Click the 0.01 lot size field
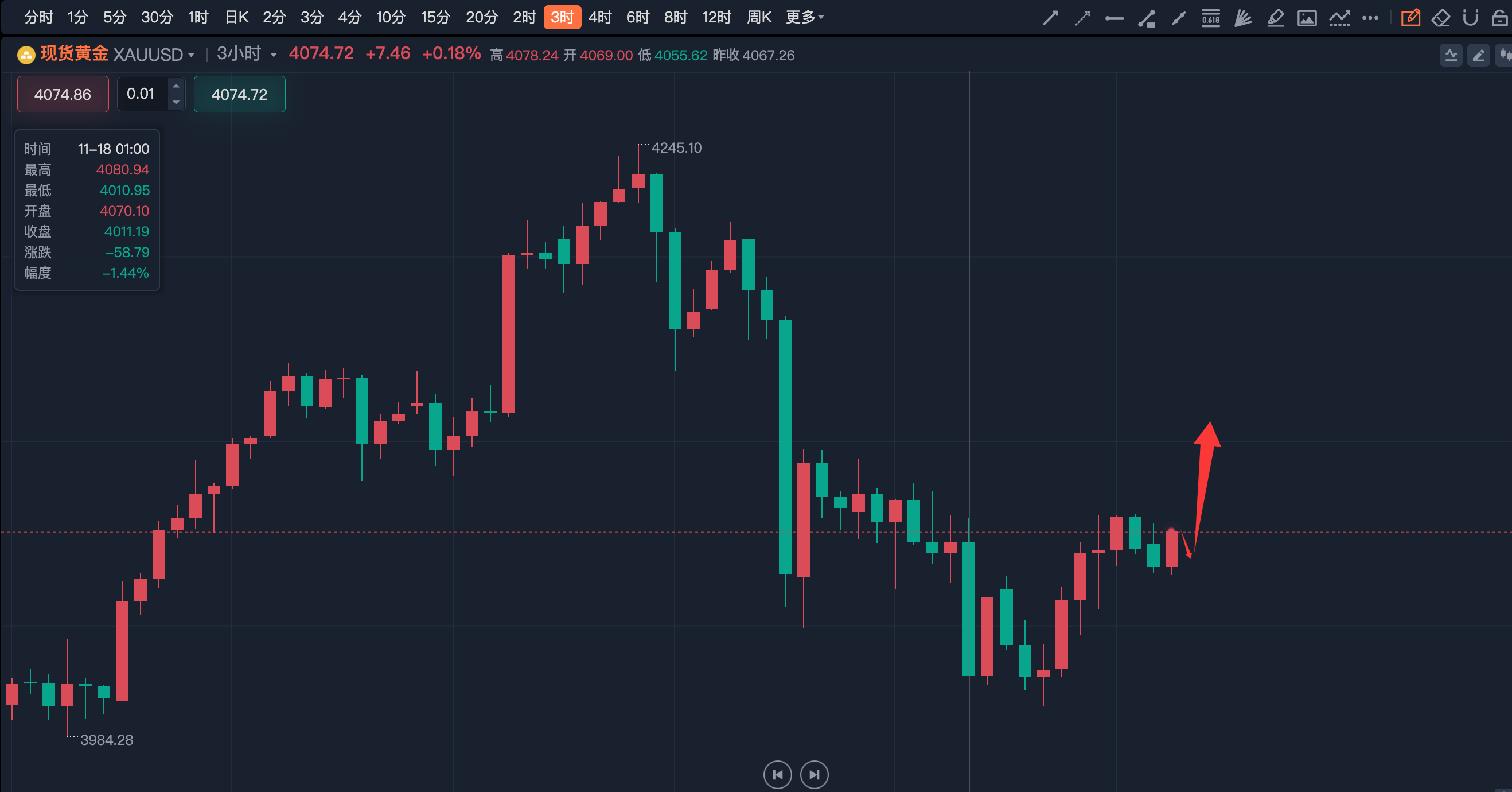 click(x=142, y=94)
